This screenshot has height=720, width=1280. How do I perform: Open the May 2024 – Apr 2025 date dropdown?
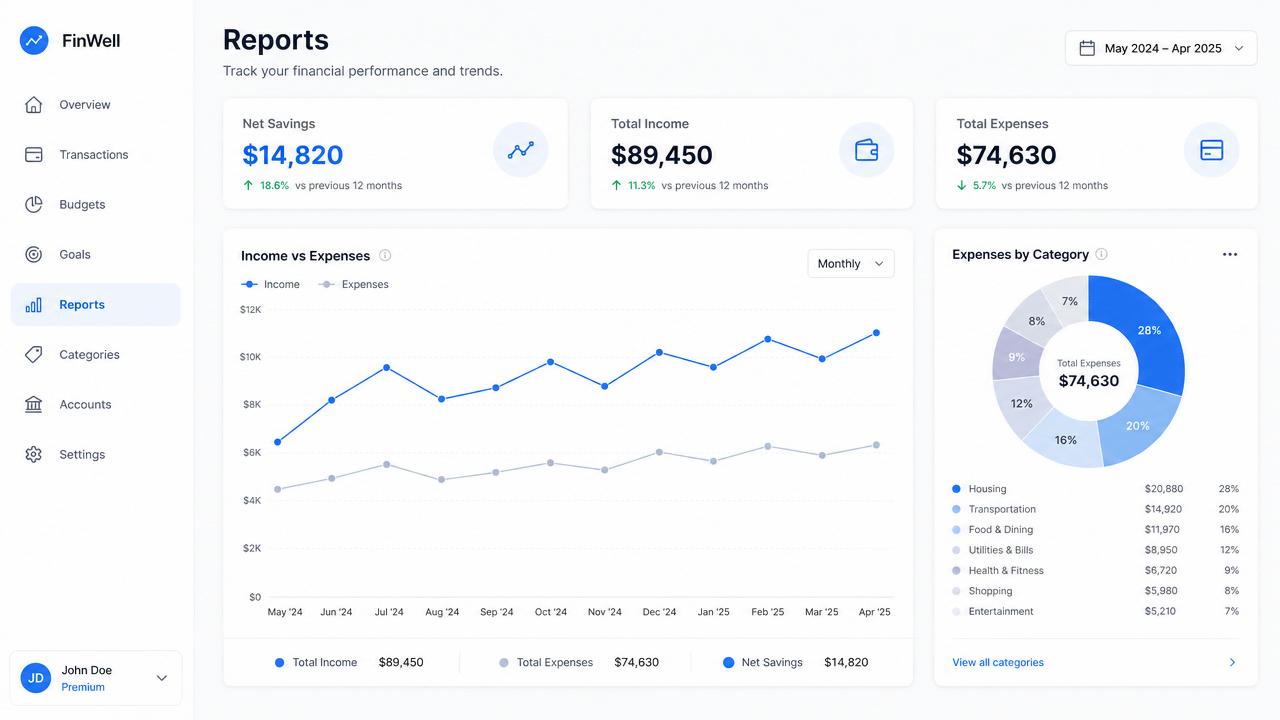click(1161, 48)
